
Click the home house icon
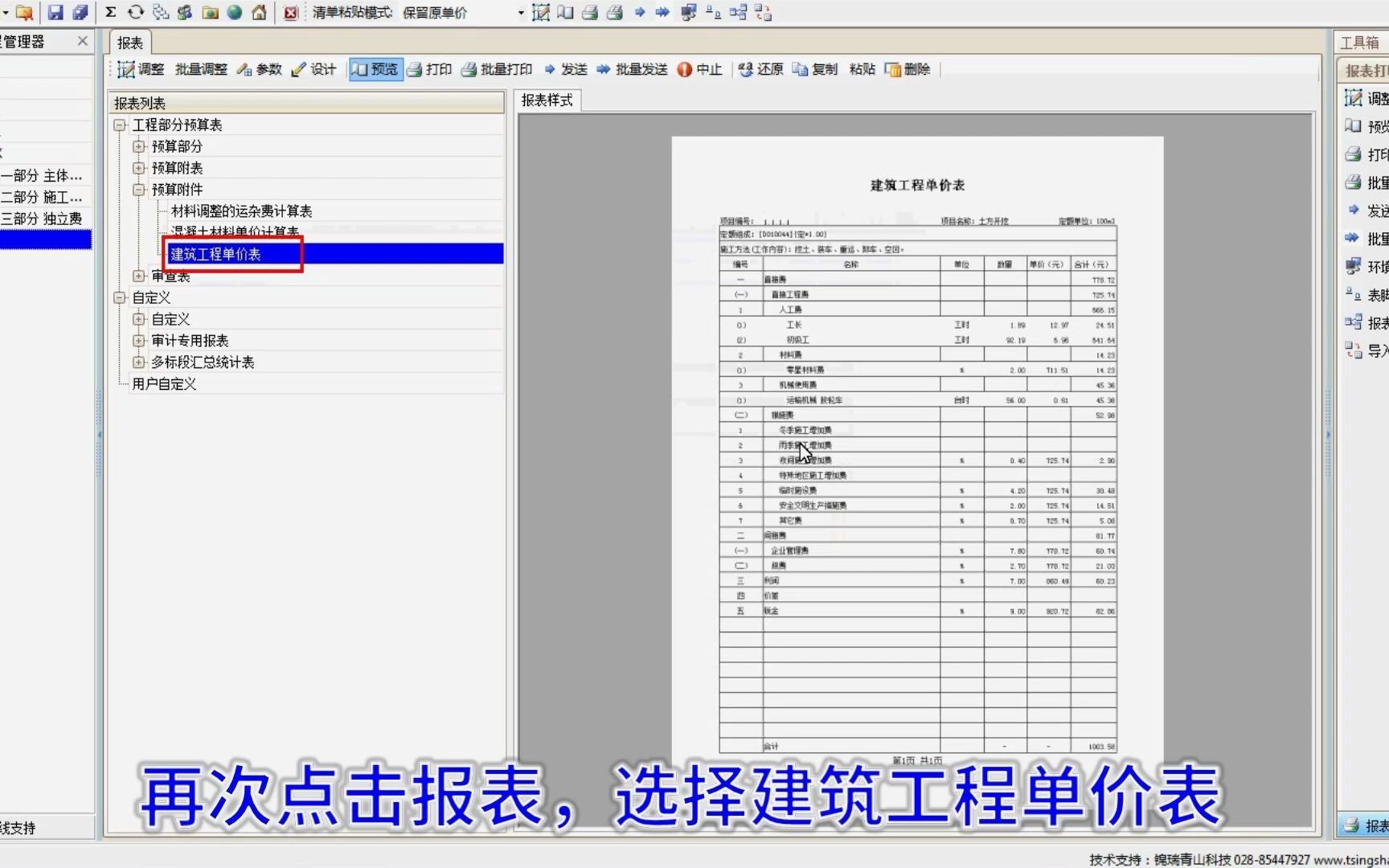coord(260,12)
